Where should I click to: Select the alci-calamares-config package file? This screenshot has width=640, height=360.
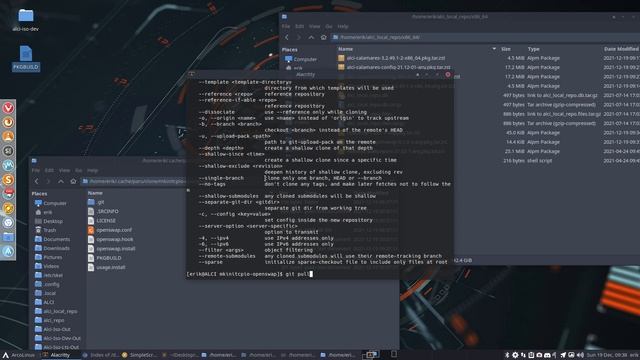tap(394, 67)
